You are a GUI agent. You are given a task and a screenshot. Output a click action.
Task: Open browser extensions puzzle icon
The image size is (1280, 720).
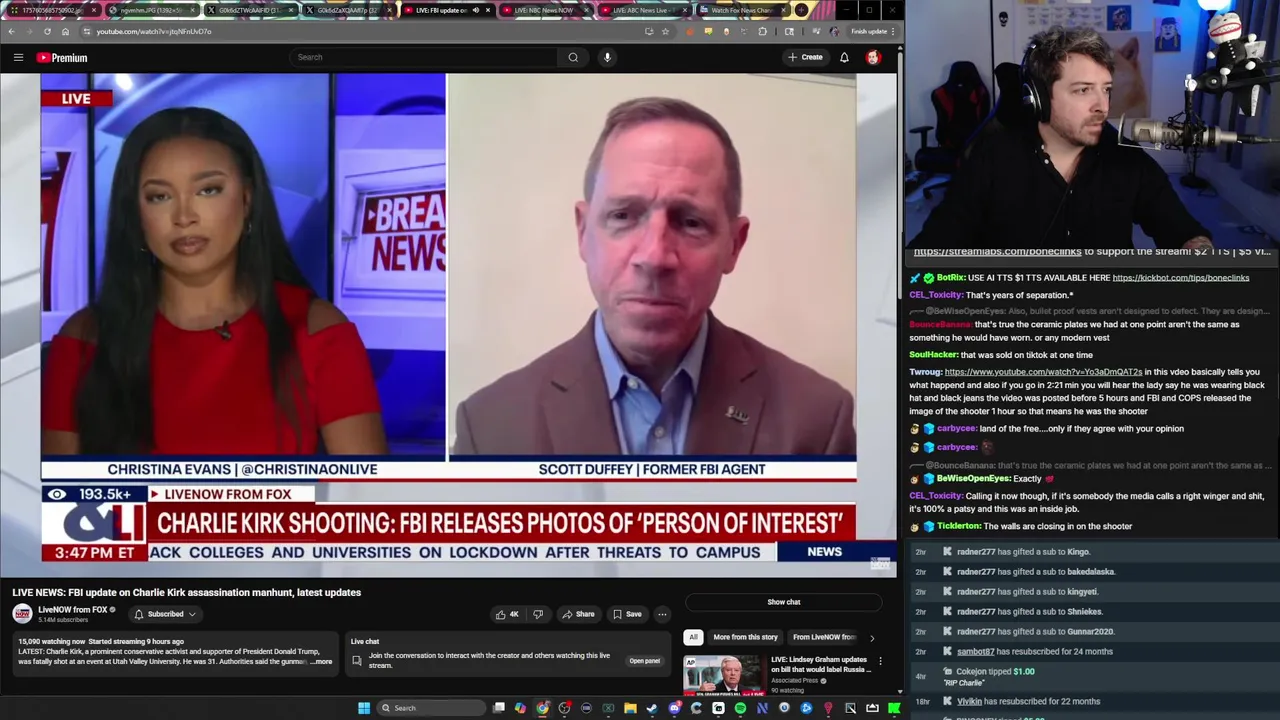(763, 31)
